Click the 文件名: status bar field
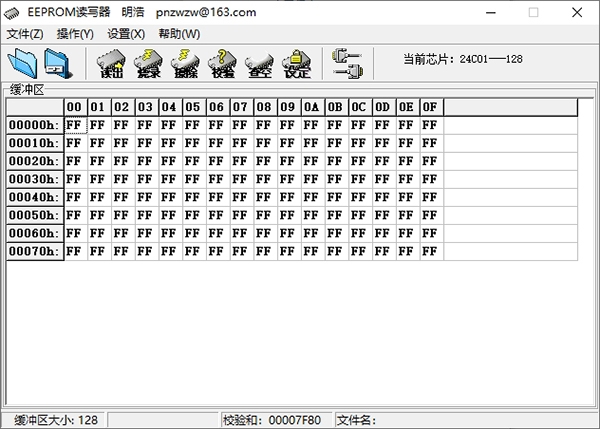 coord(465,420)
